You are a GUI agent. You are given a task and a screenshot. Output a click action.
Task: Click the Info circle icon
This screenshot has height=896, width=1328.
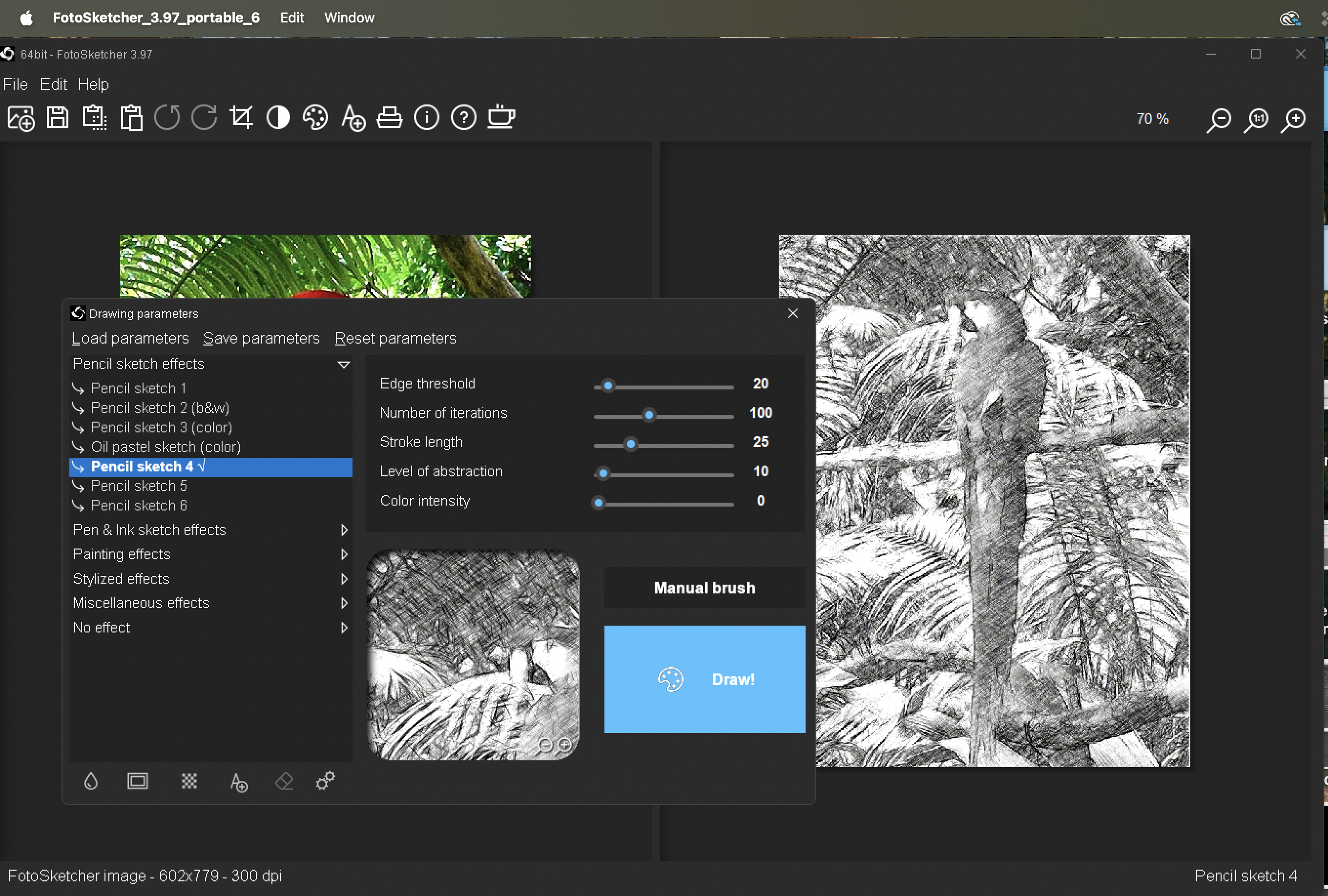coord(427,118)
